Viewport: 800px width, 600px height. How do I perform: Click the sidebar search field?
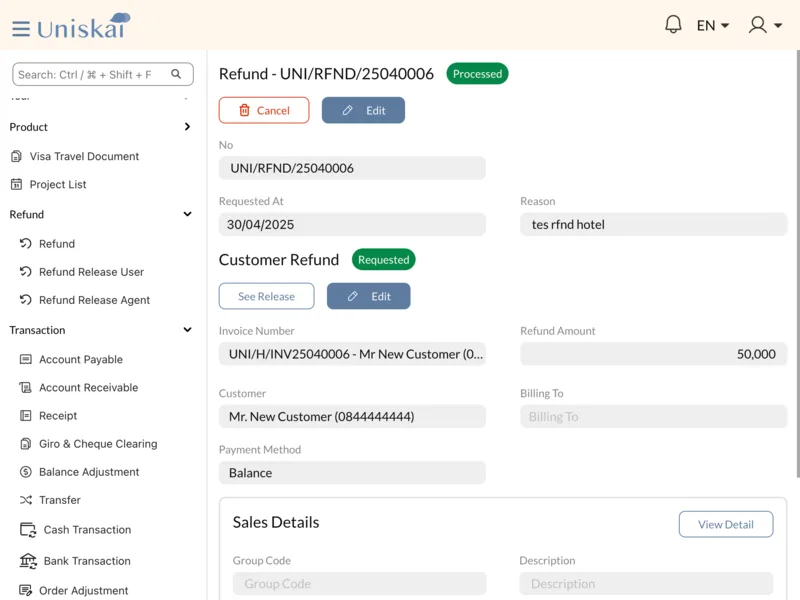[103, 74]
